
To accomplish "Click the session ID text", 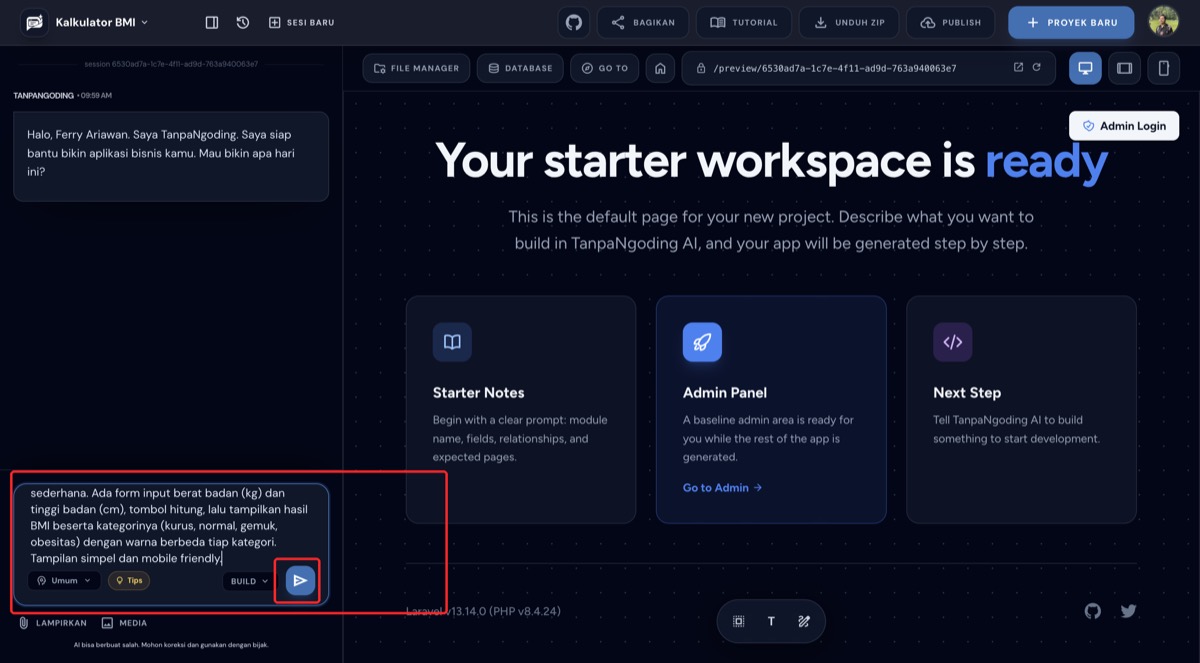I will [171, 64].
